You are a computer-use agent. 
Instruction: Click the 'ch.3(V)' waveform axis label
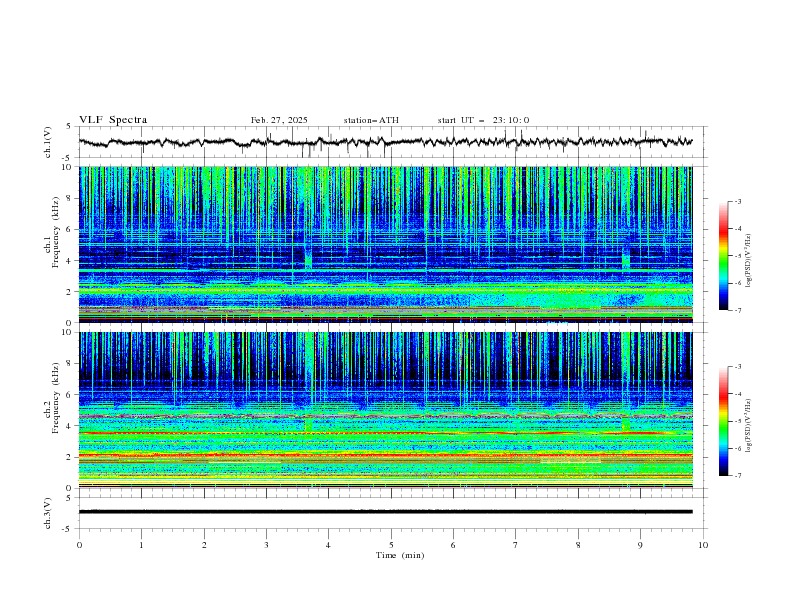tap(48, 513)
